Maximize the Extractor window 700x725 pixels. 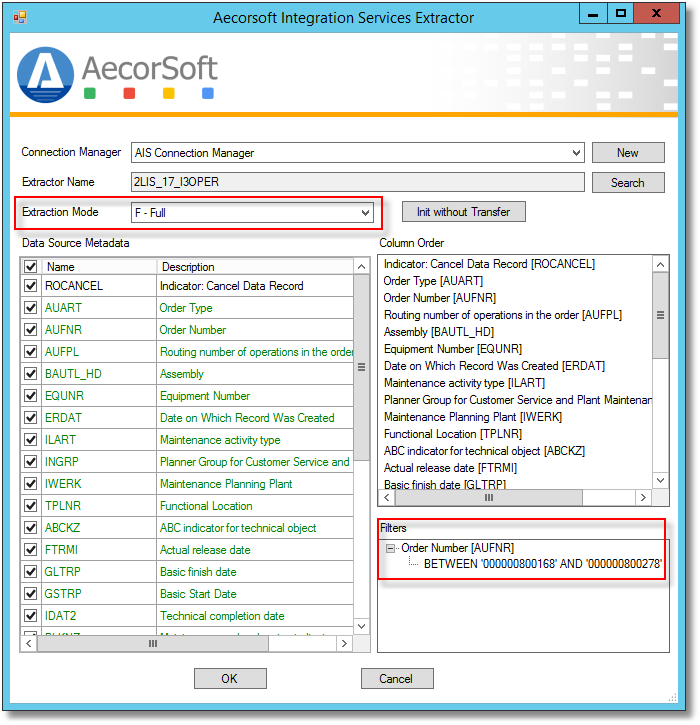pos(620,13)
